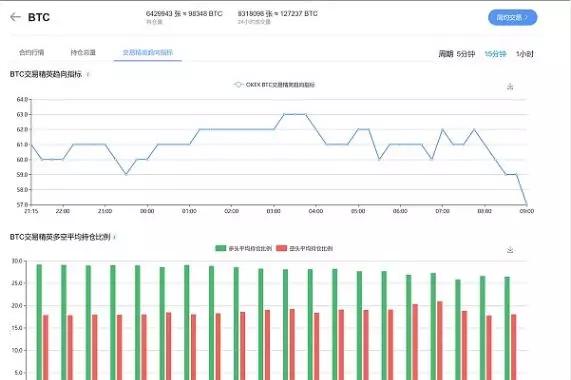Click the 30.0 y-axis label on bar chart
Image resolution: width=571 pixels, height=380 pixels.
17,261
